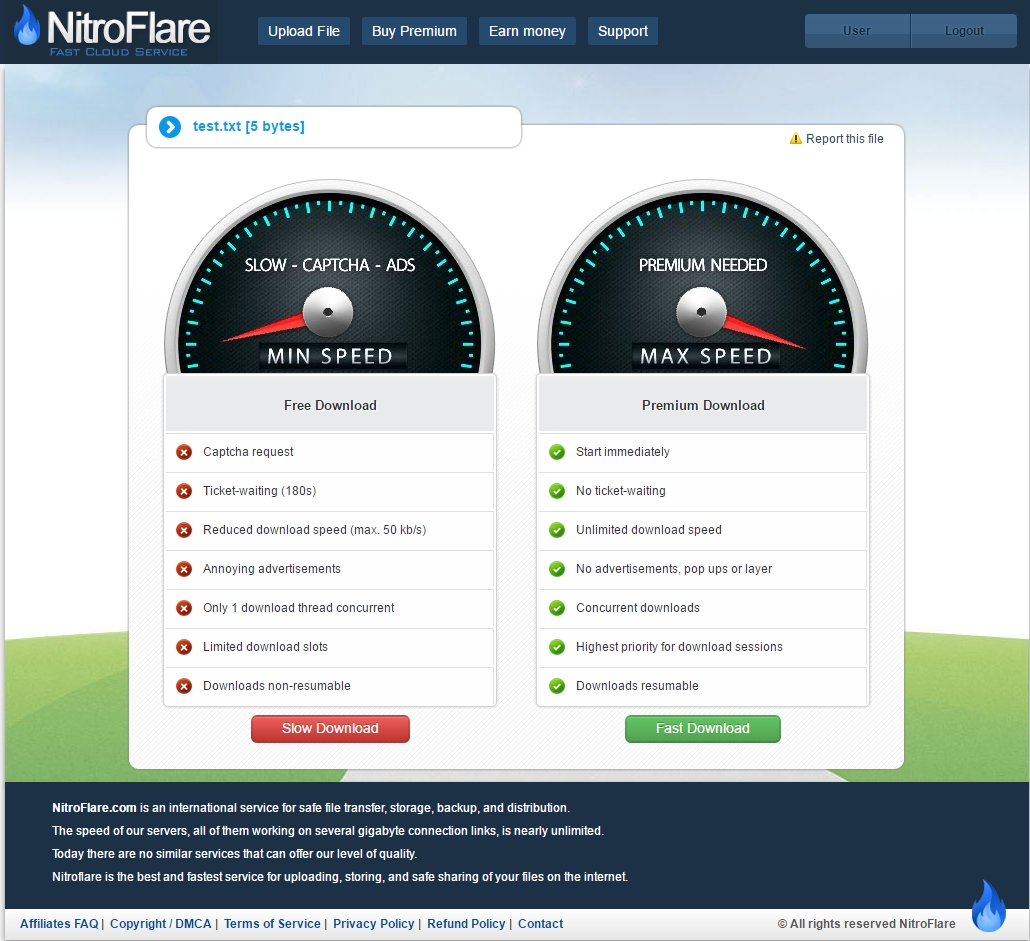Open the User account button
Viewport: 1030px width, 941px height.
(x=857, y=31)
